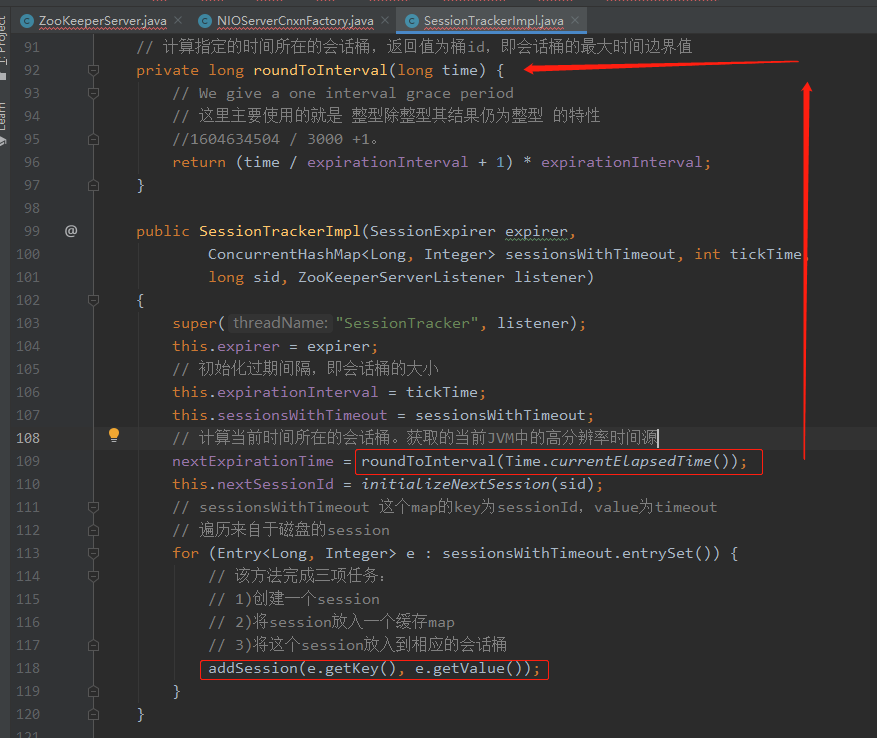Click fold end marker at line 97
The height and width of the screenshot is (738, 877).
(x=93, y=185)
